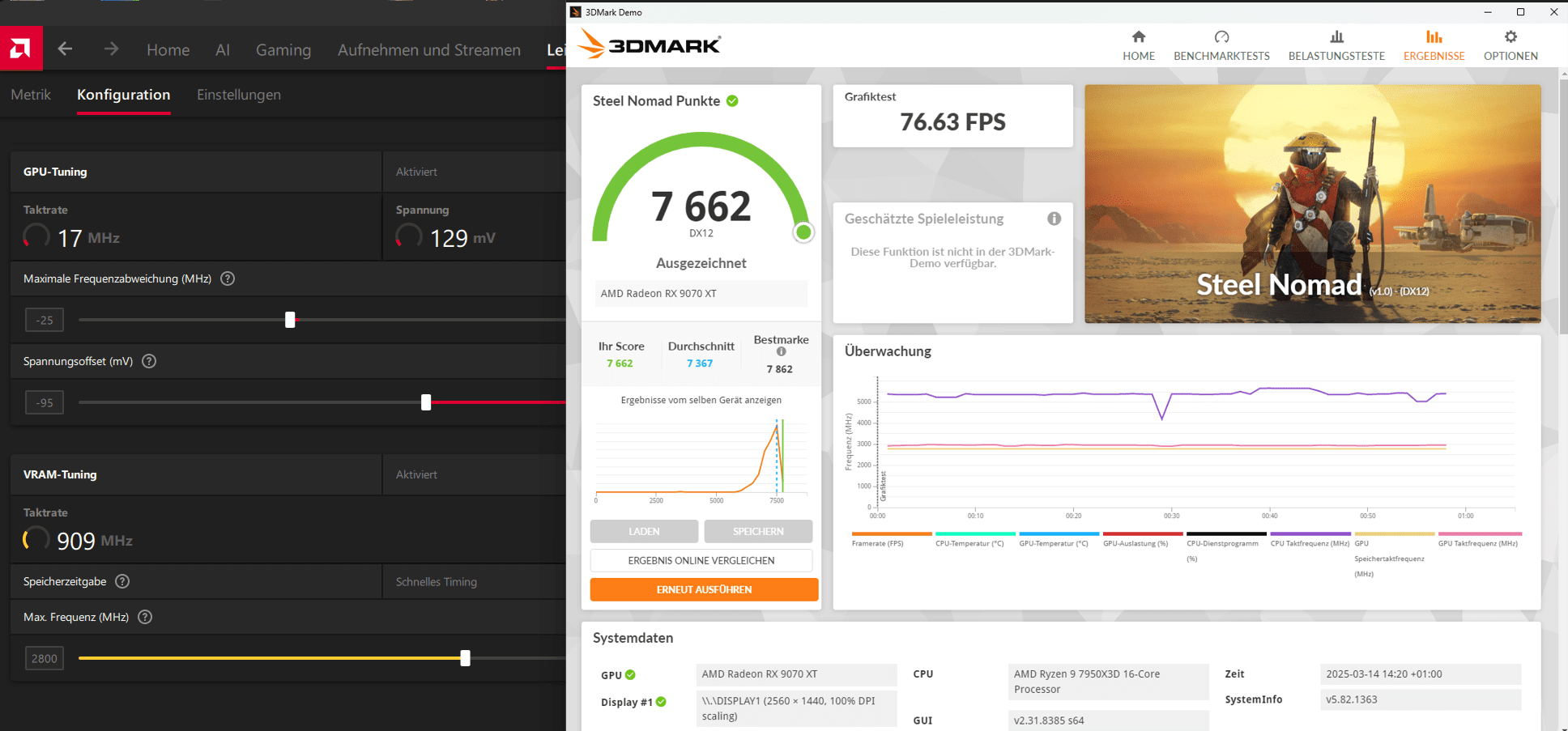
Task: Click green checkmark next to Steel Nomad Punkte
Action: [x=732, y=101]
